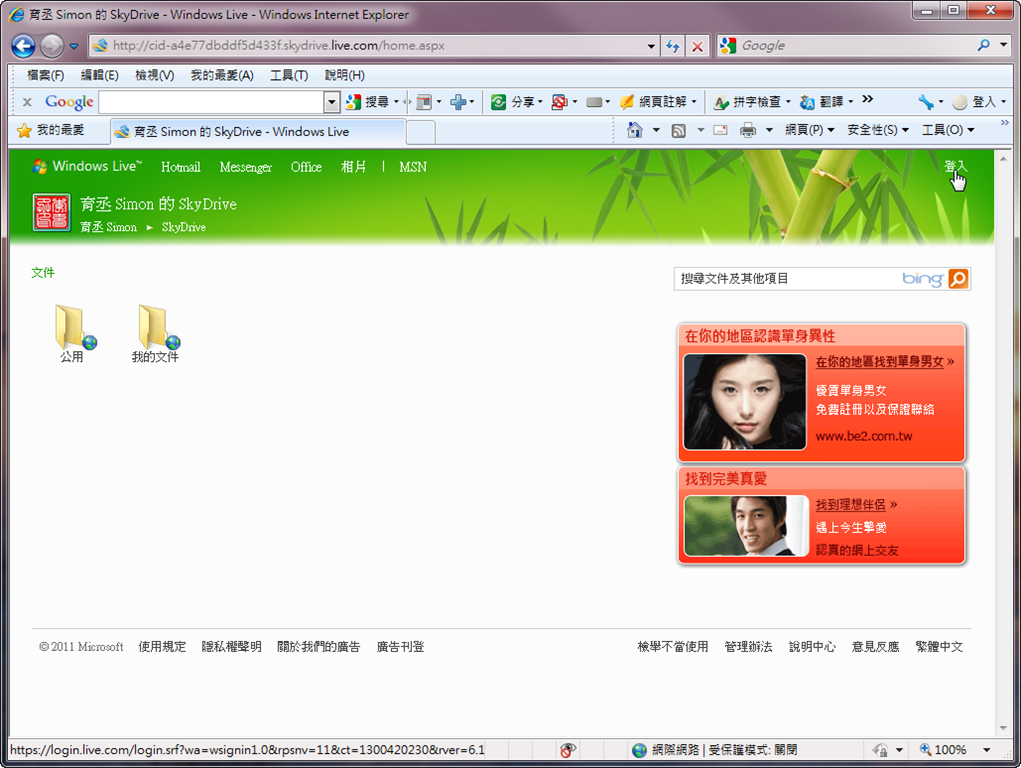Click the browser Forward arrow button
The height and width of the screenshot is (768, 1021).
(52, 46)
